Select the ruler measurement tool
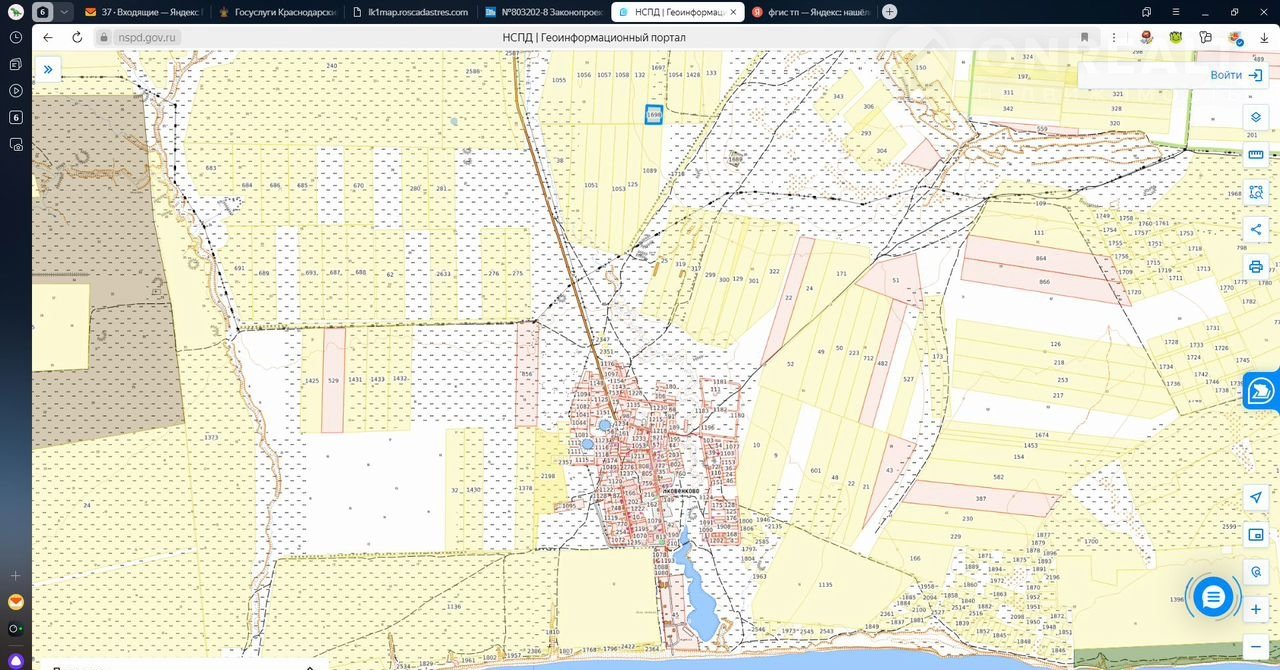1280x670 pixels. pyautogui.click(x=1256, y=155)
